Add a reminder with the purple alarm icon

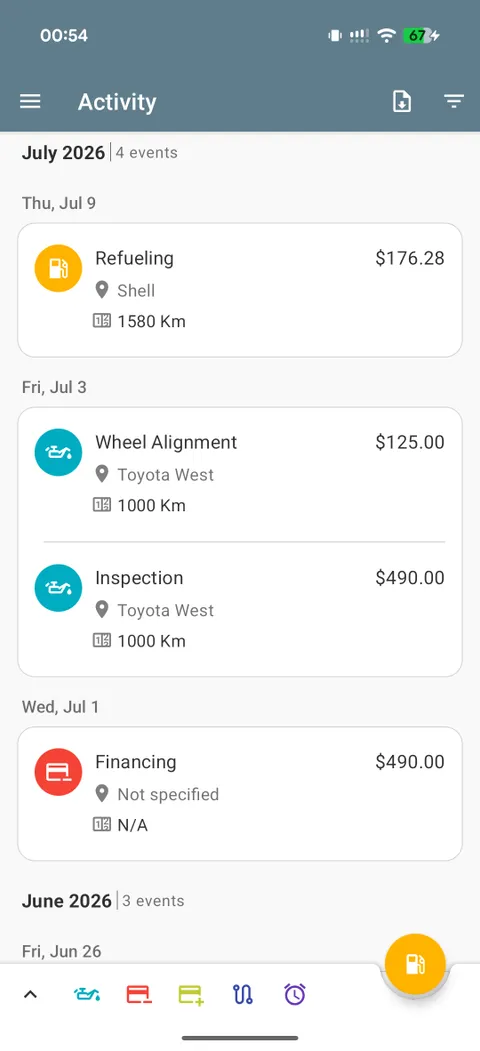point(294,994)
